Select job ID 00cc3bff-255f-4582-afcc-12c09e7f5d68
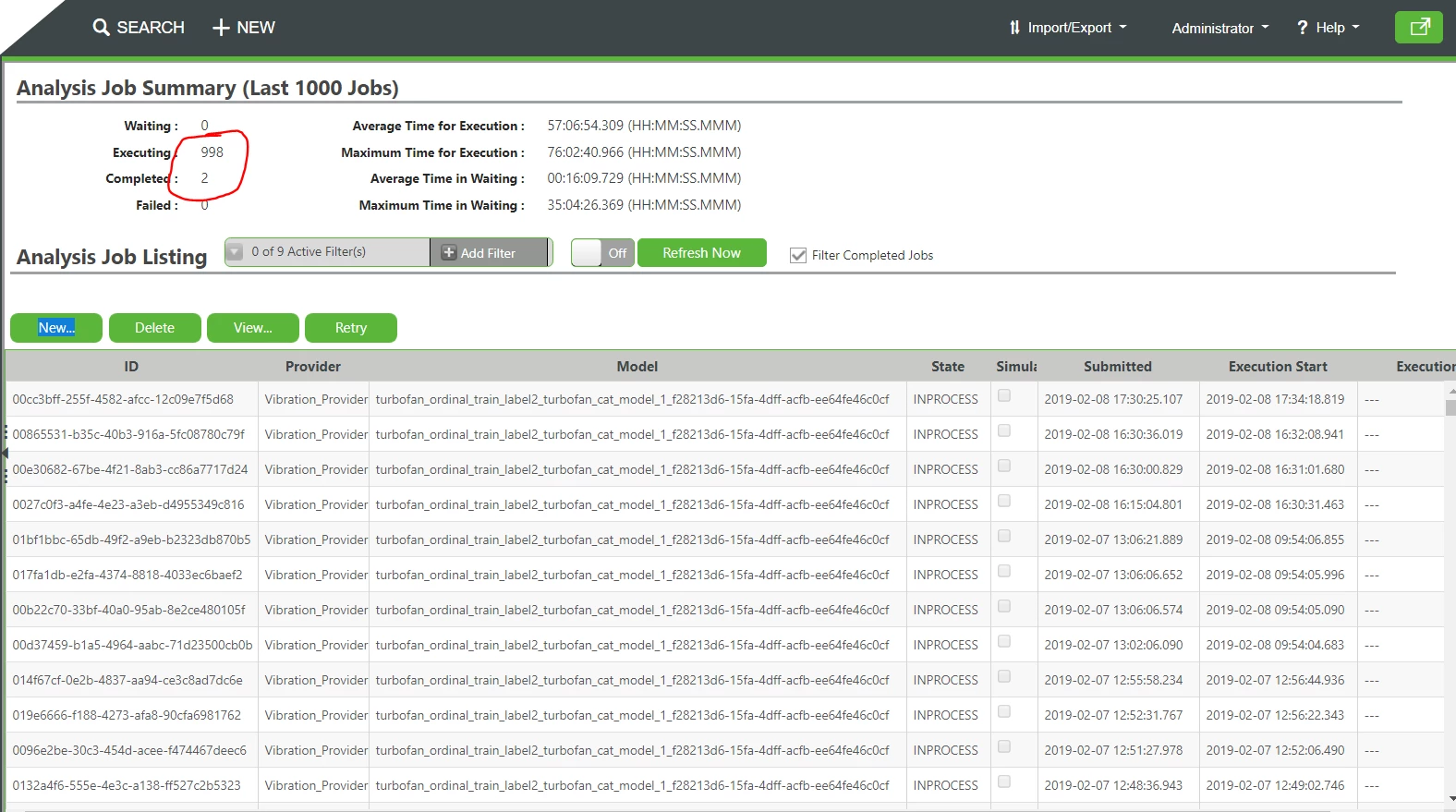This screenshot has width=1456, height=812. pyautogui.click(x=123, y=399)
